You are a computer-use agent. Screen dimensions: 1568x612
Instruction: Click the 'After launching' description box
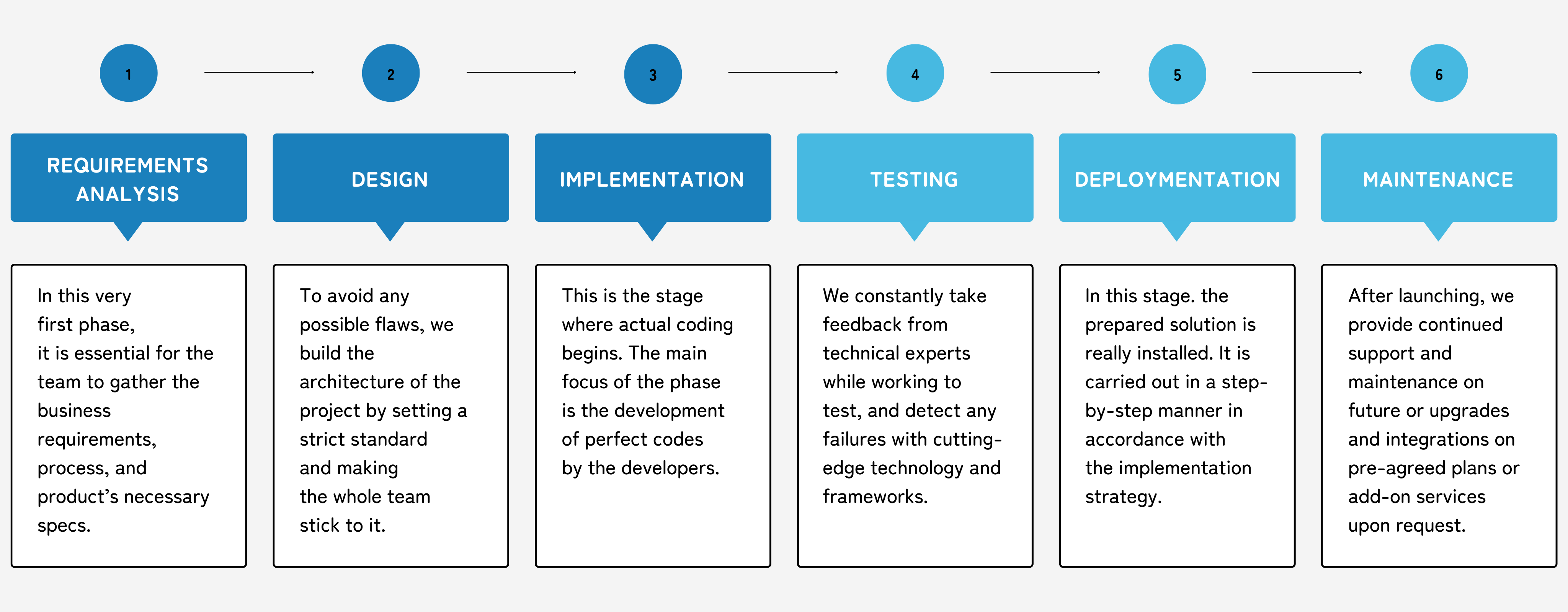click(x=1438, y=415)
